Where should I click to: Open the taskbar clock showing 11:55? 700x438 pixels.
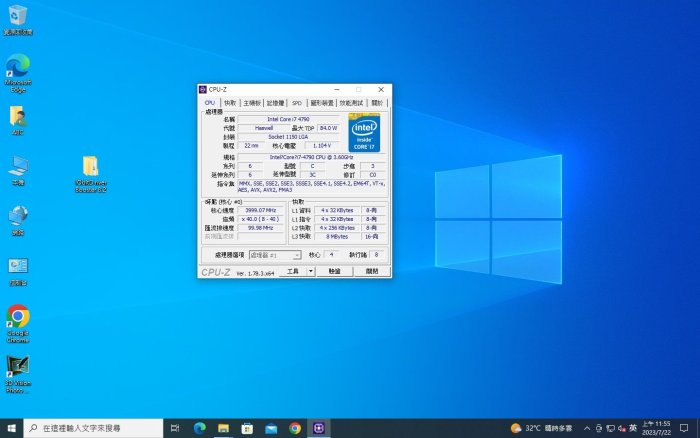[656, 428]
